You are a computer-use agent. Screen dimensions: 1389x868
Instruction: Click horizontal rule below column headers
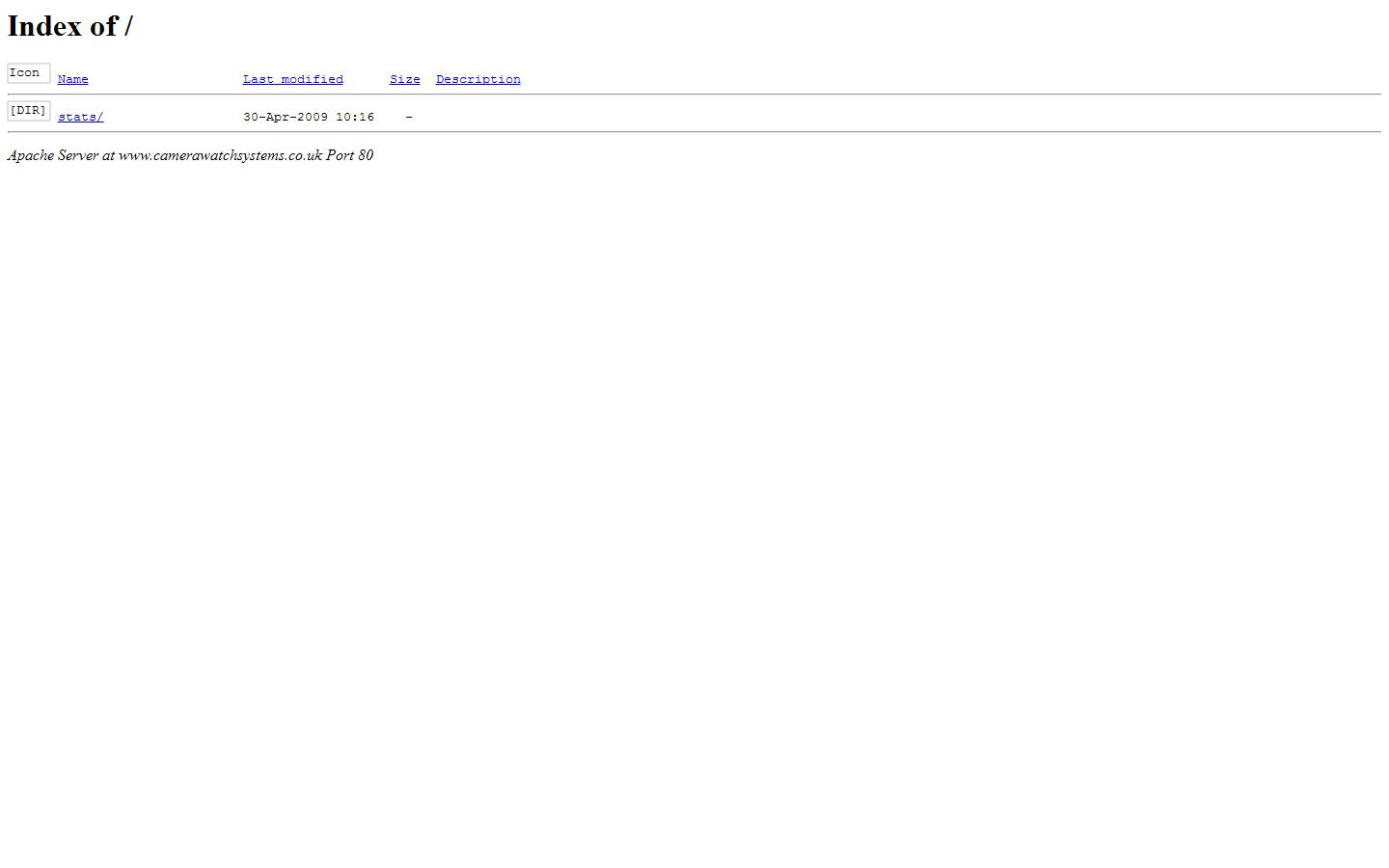pos(694,95)
